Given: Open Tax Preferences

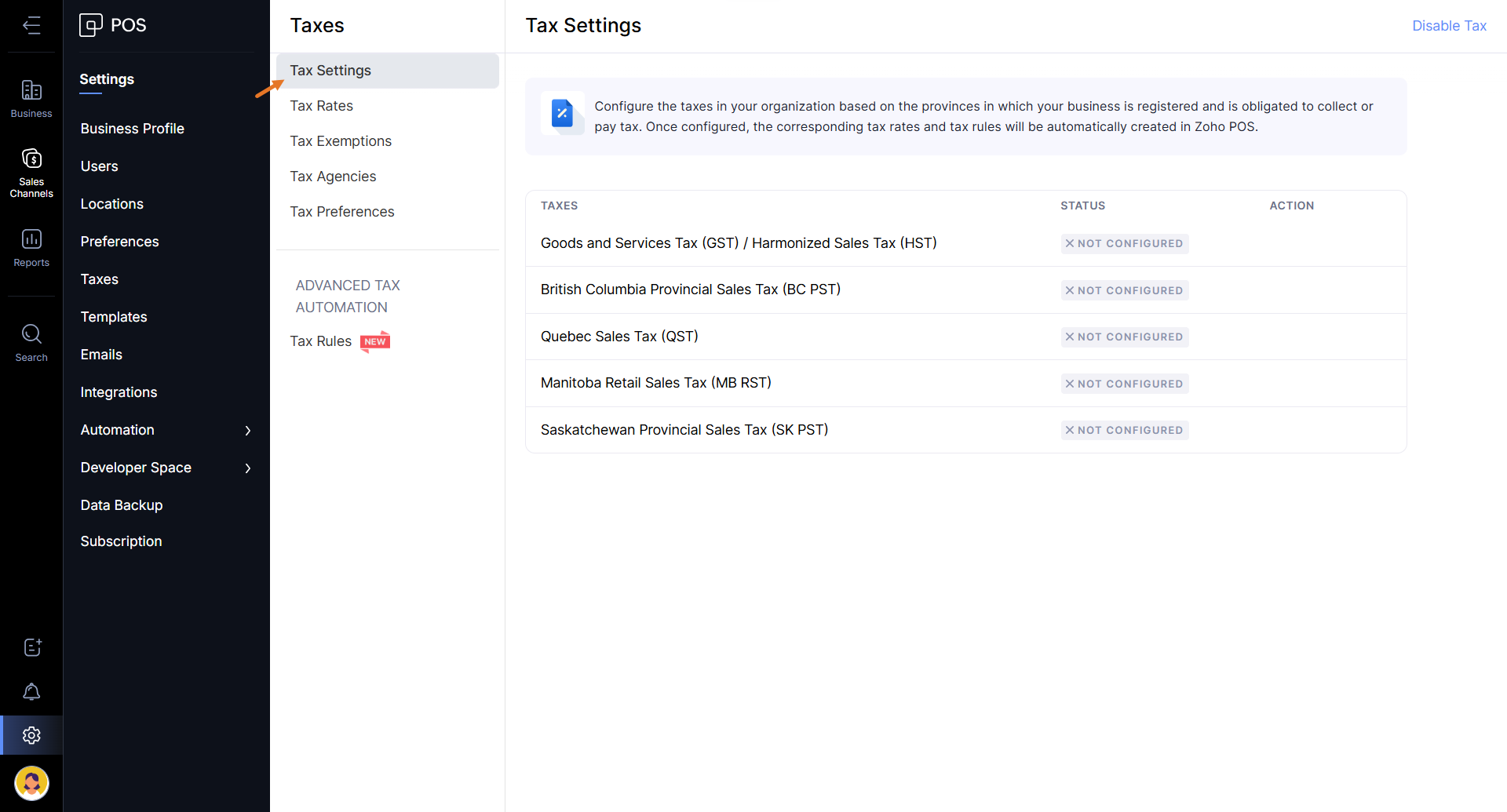Looking at the screenshot, I should tap(341, 212).
